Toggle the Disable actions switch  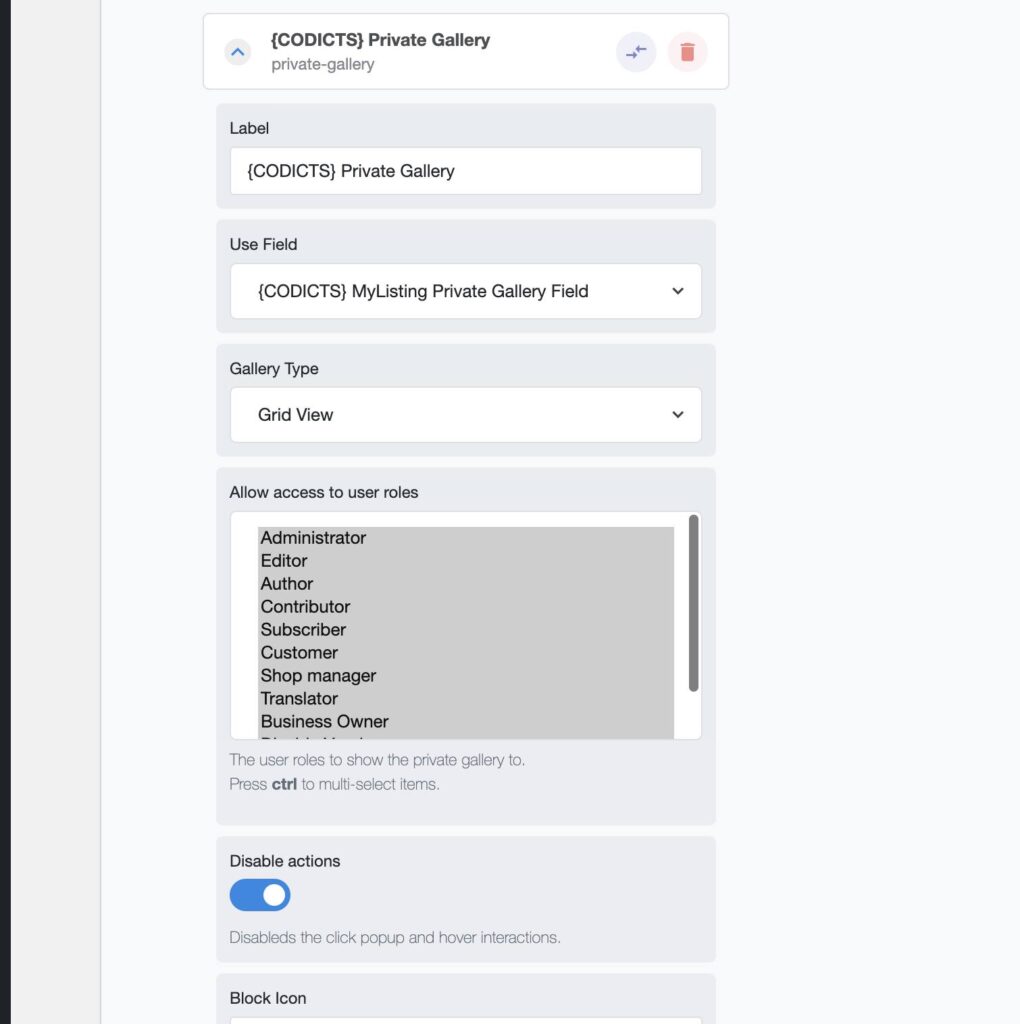(x=260, y=895)
